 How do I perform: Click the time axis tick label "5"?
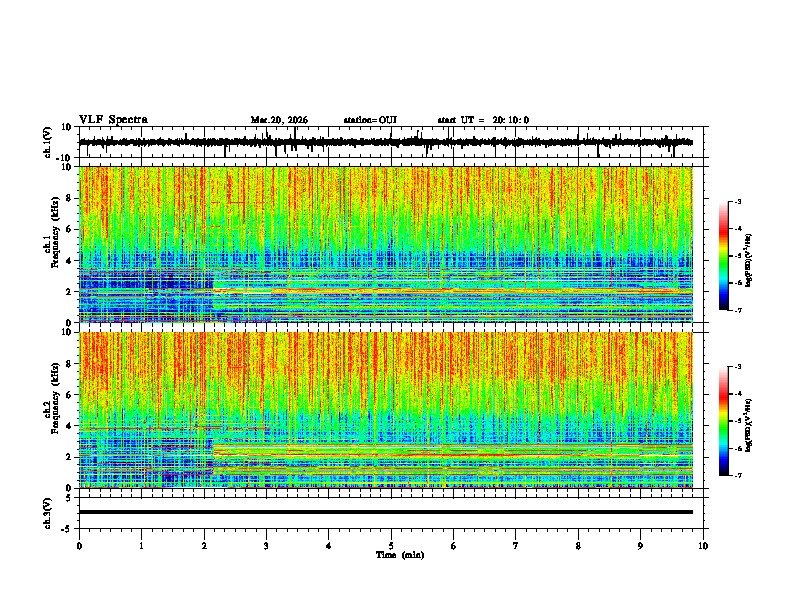coord(391,546)
